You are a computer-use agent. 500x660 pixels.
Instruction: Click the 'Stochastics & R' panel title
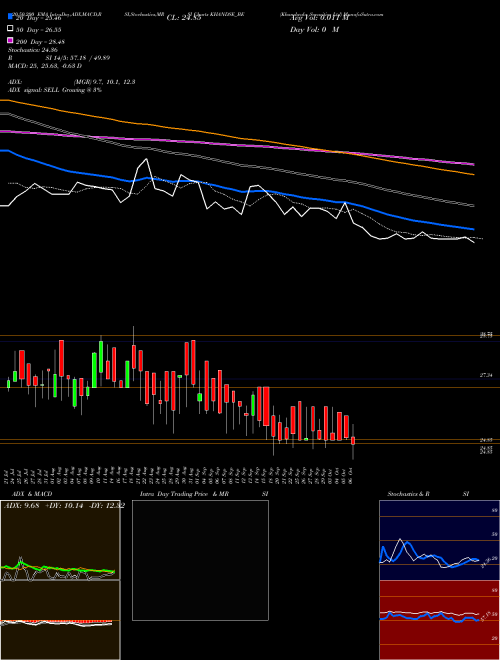click(408, 494)
